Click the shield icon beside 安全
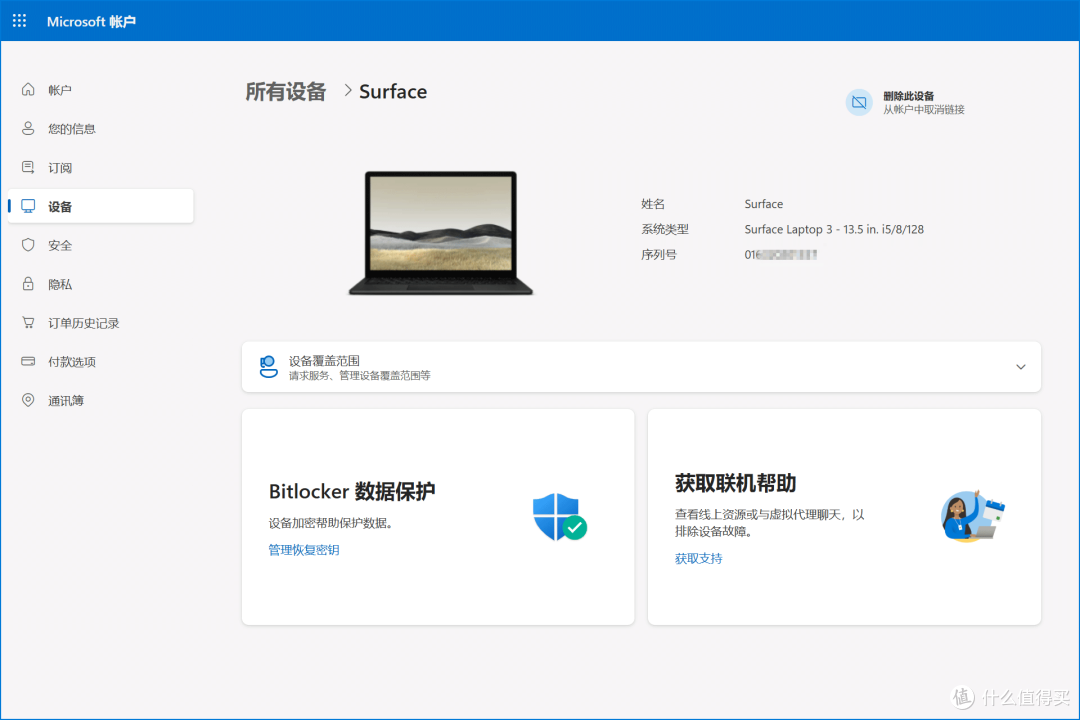 click(28, 245)
